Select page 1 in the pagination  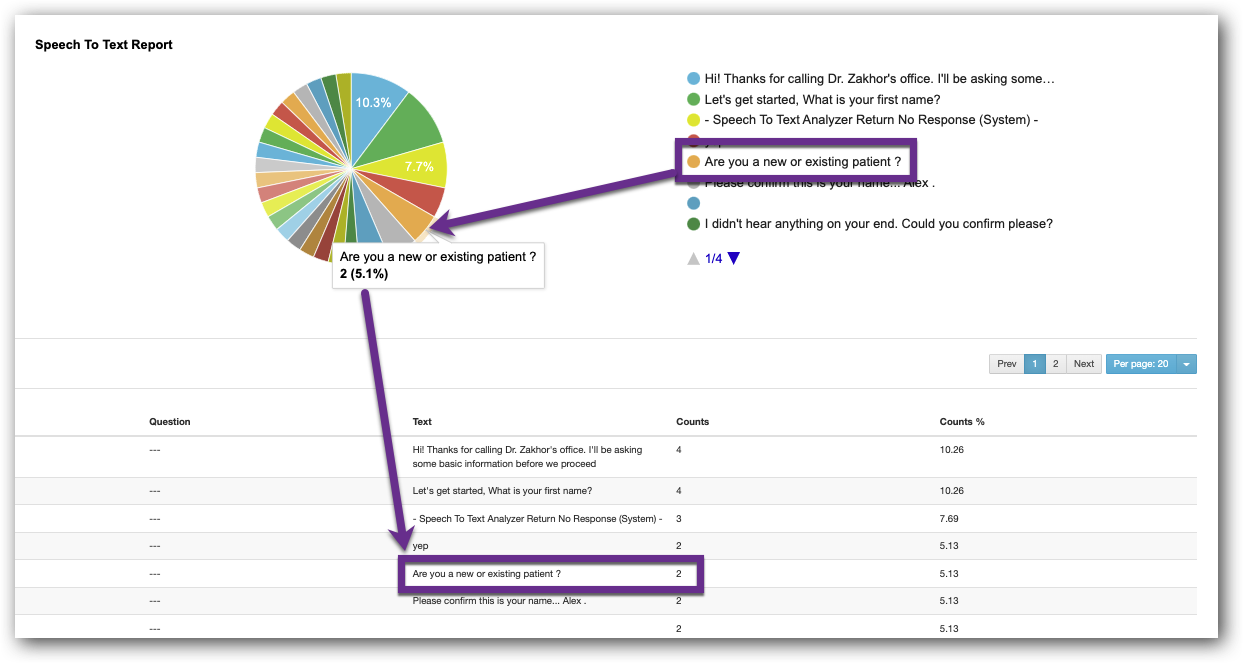click(1034, 364)
